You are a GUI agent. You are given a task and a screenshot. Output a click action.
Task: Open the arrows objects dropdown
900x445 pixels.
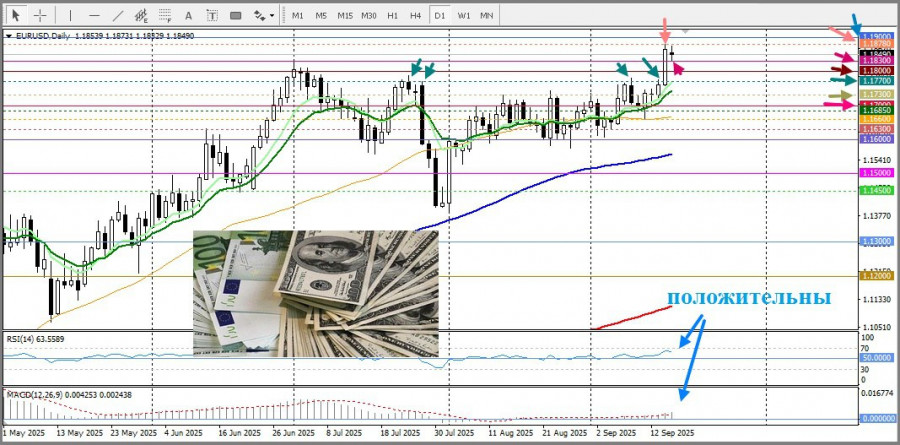[x=264, y=15]
